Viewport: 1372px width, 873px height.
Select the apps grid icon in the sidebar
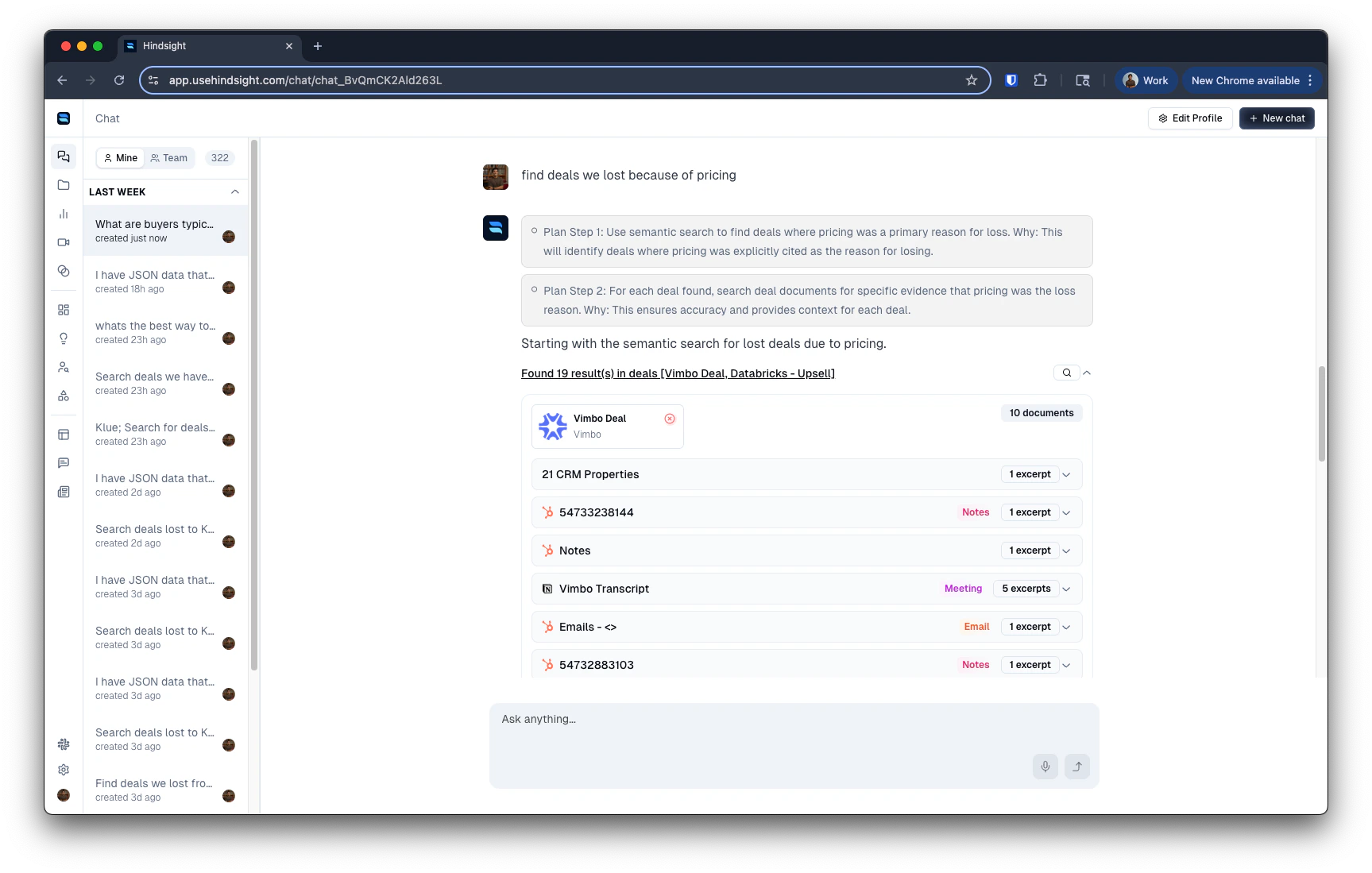coord(64,310)
